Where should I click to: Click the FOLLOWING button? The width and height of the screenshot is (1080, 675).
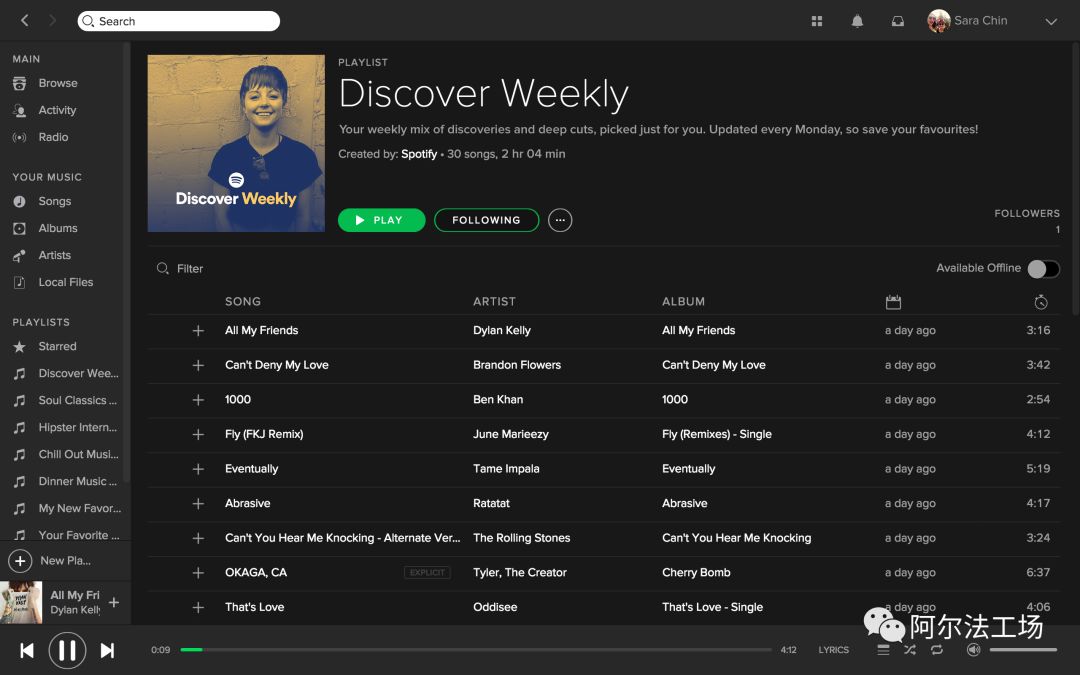click(x=486, y=220)
